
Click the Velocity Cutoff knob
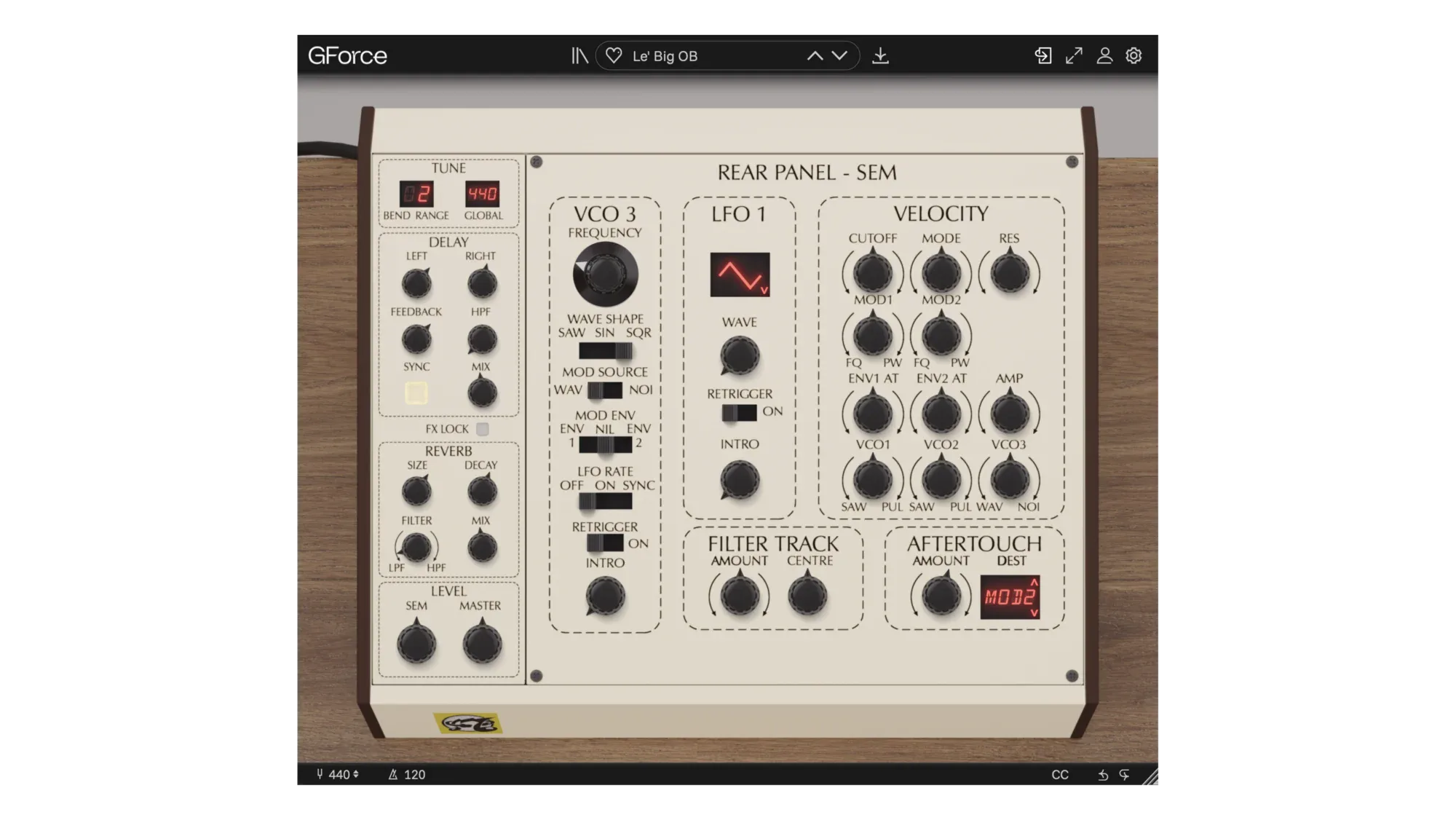tap(872, 272)
